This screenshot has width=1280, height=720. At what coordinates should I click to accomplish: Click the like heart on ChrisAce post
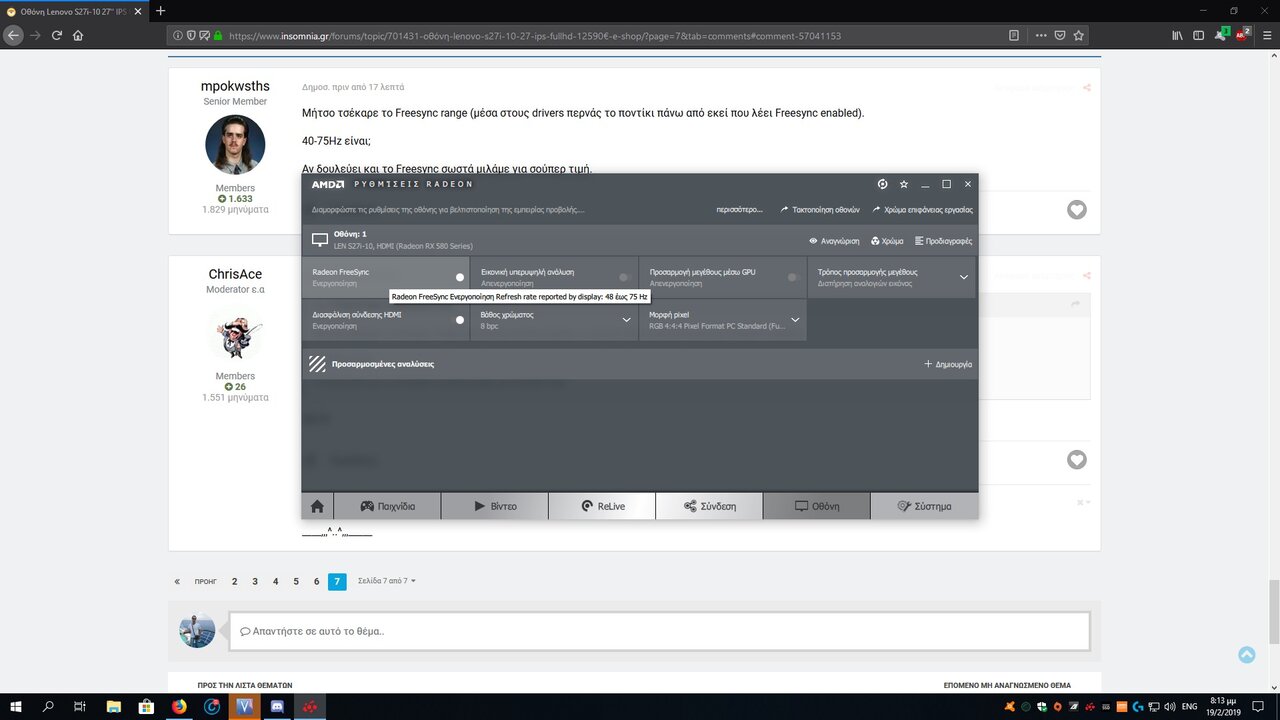tap(1076, 460)
